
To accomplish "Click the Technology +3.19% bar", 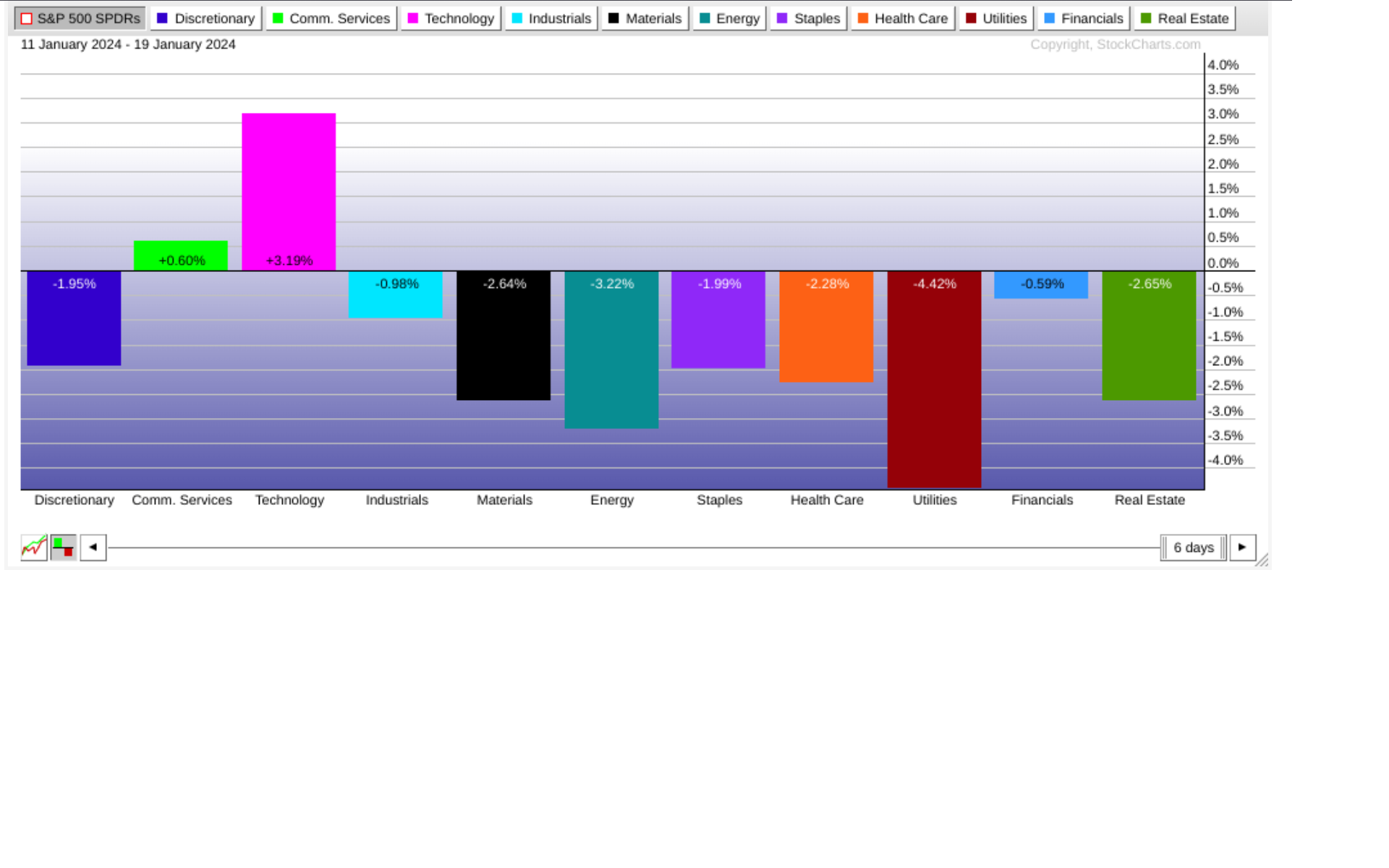I will (x=289, y=192).
